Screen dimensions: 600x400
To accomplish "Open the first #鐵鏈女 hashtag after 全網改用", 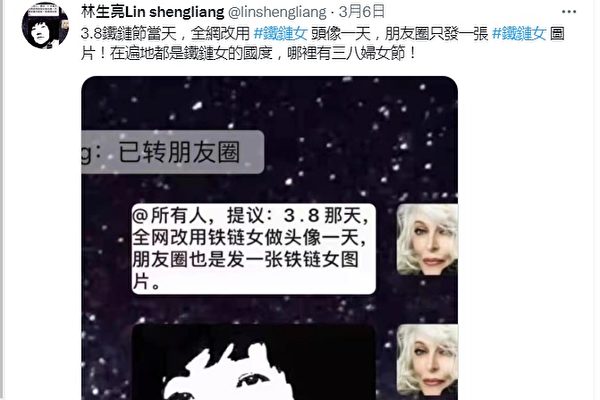I will click(x=280, y=34).
